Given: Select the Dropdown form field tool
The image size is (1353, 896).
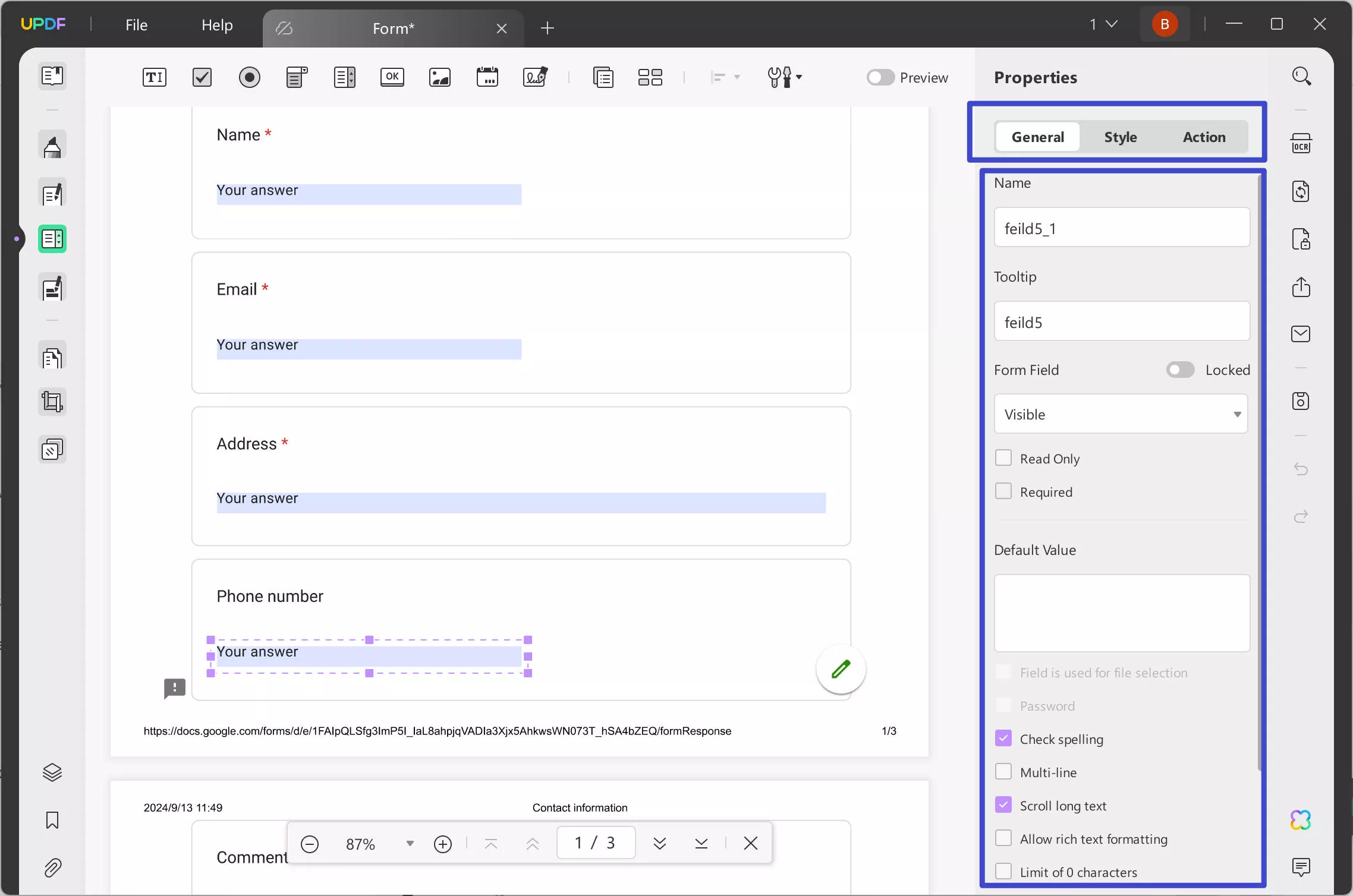Looking at the screenshot, I should [296, 77].
